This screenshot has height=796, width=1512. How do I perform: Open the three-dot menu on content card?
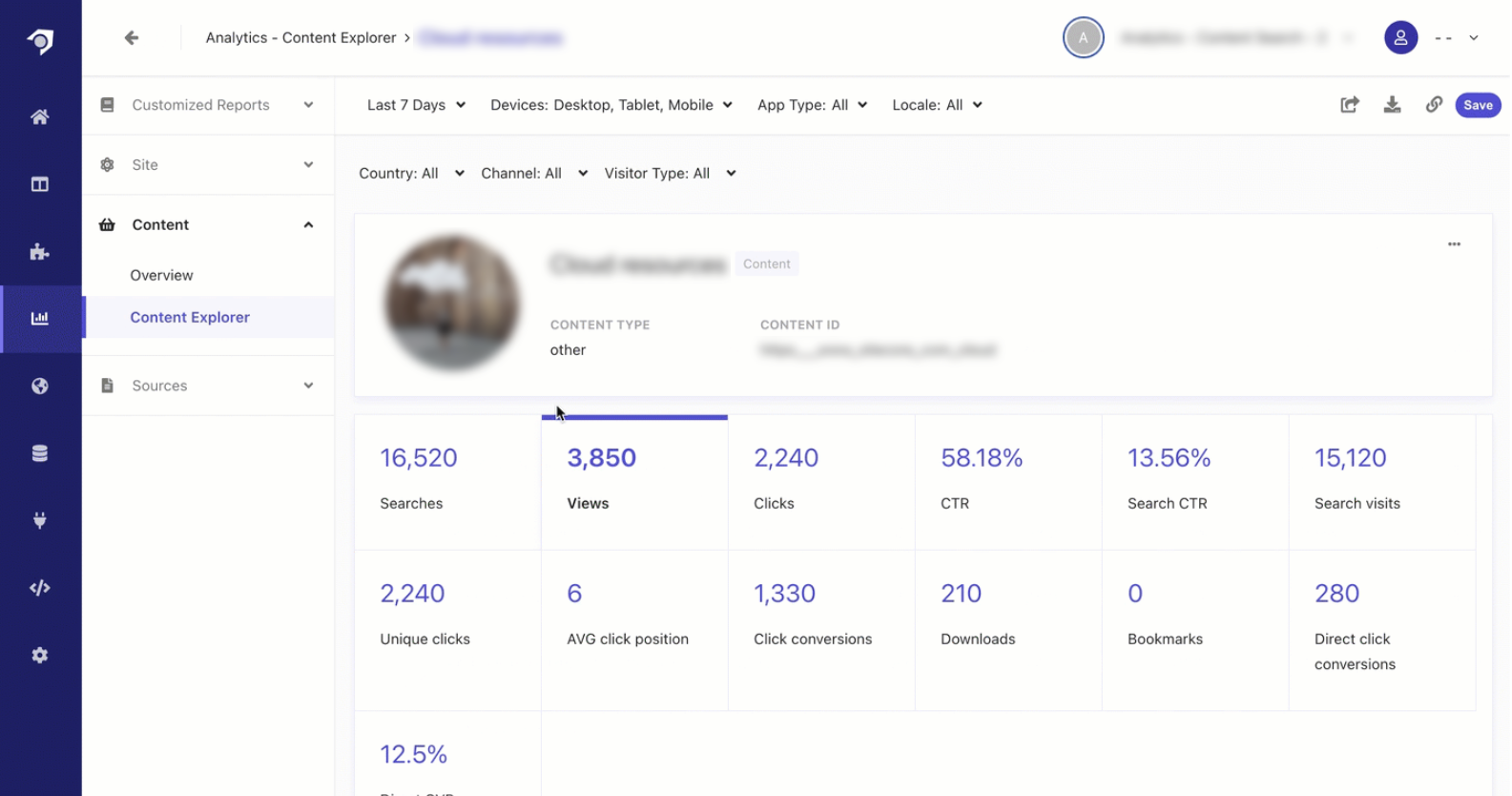click(x=1454, y=244)
